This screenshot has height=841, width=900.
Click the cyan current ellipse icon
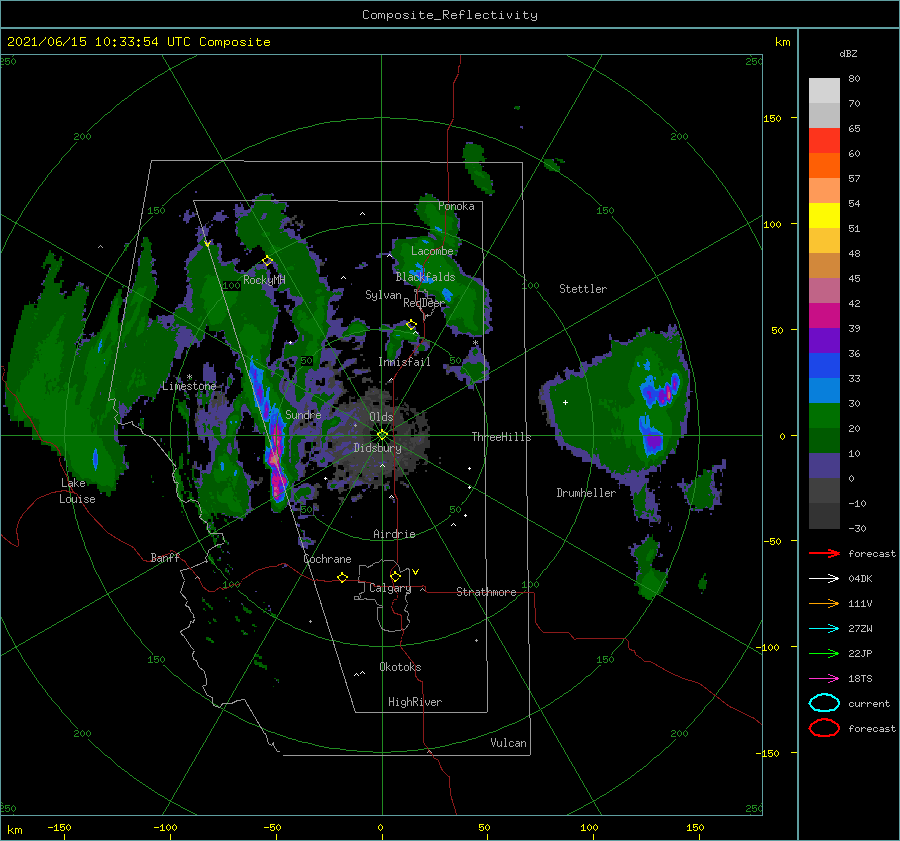[x=824, y=703]
